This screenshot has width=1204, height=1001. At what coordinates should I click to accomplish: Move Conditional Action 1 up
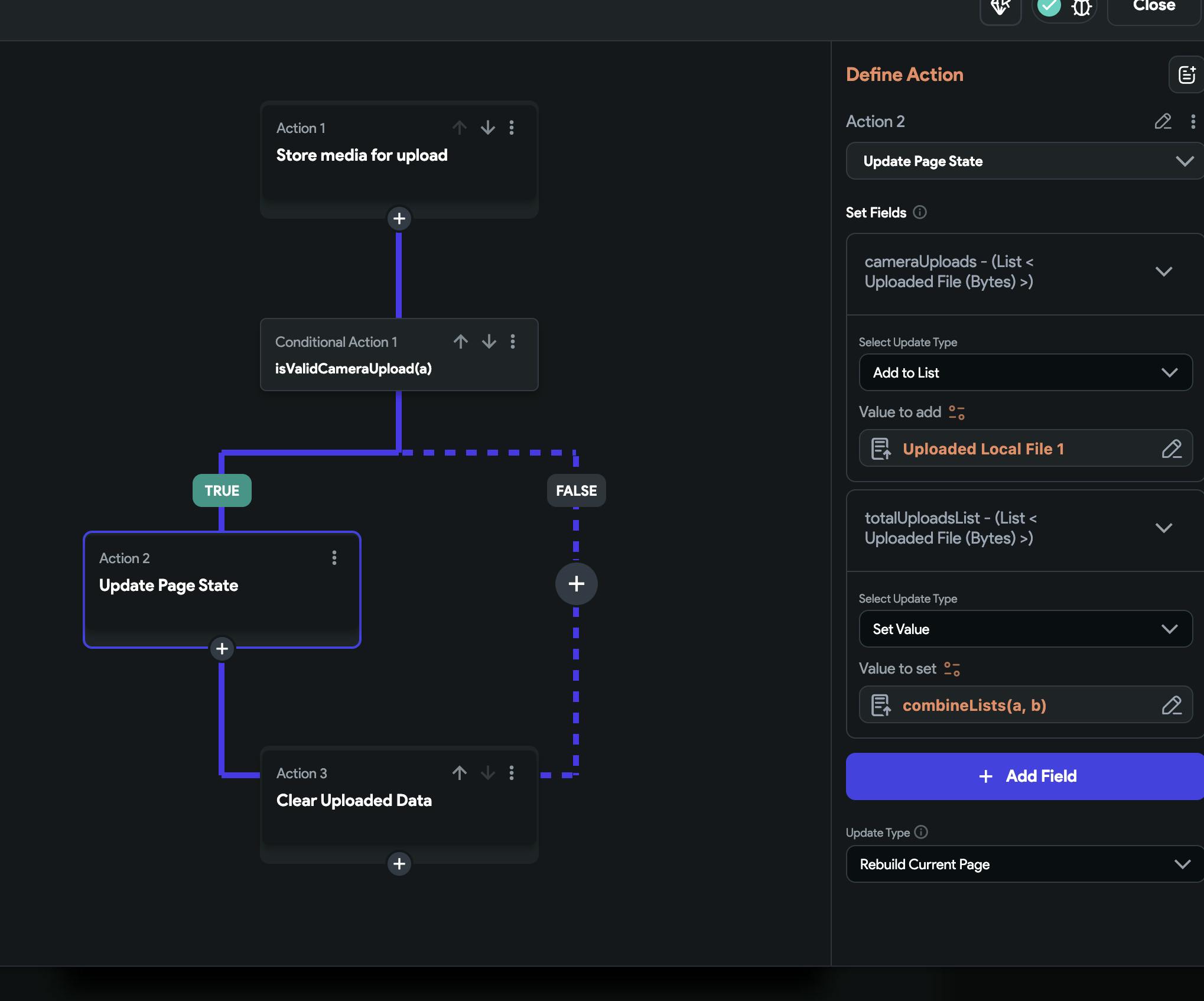coord(461,342)
